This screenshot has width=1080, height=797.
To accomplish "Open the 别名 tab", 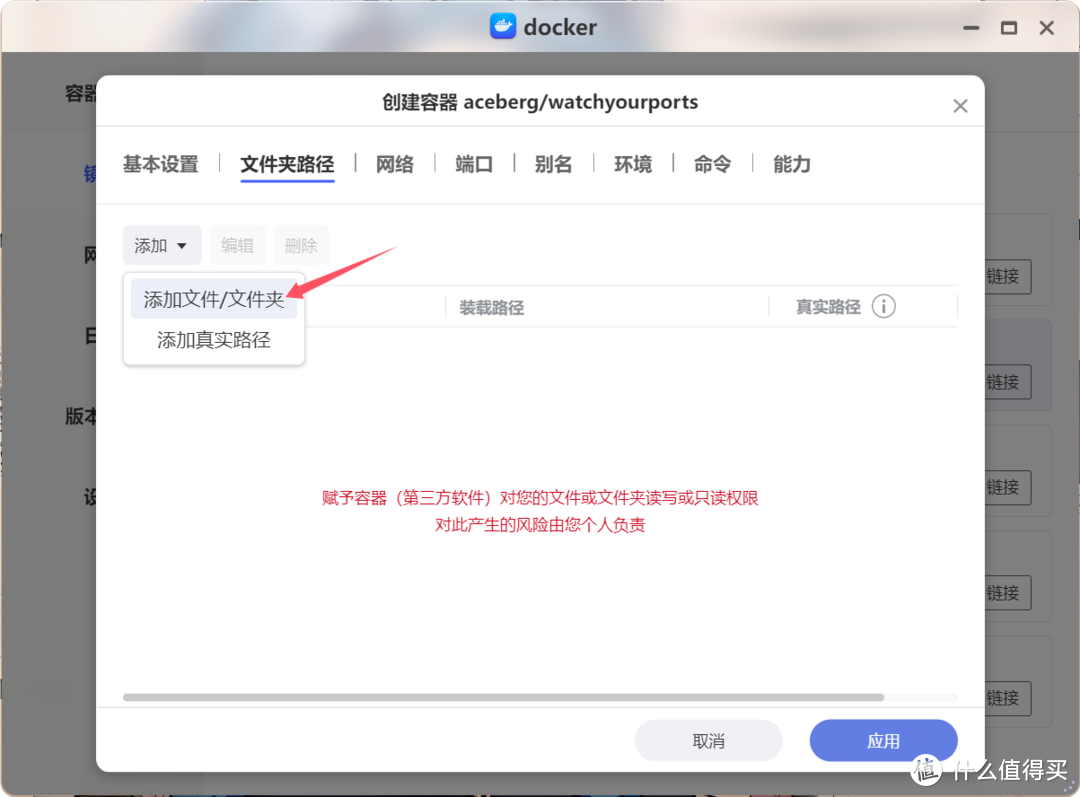I will [553, 164].
